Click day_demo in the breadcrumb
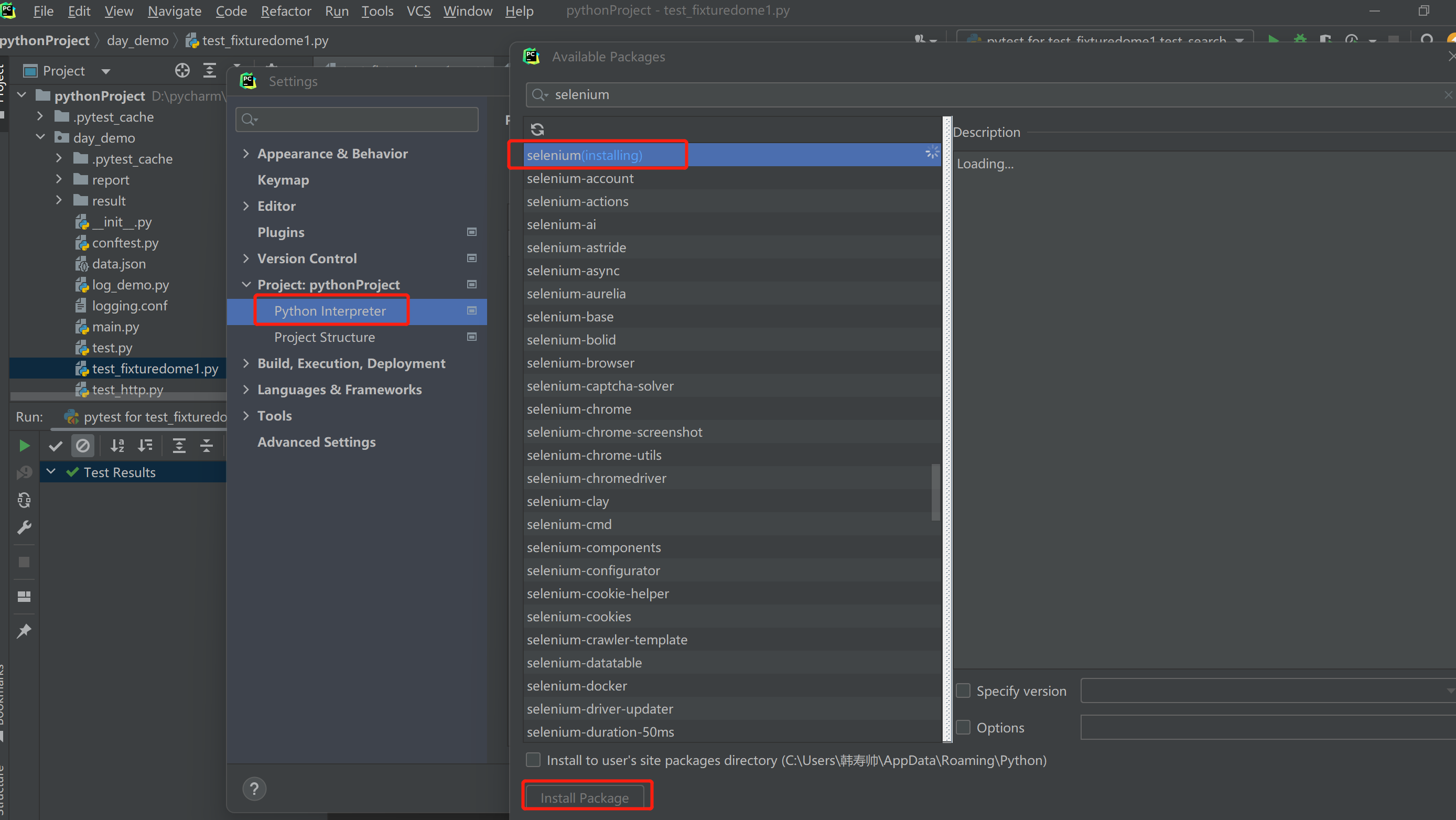The width and height of the screenshot is (1456, 820). tap(137, 41)
